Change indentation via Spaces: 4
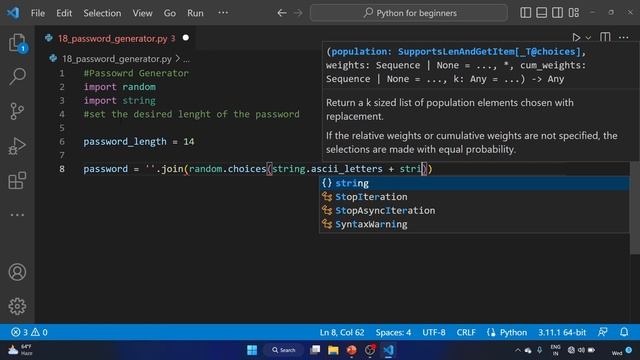This screenshot has width=640, height=360. [x=393, y=332]
